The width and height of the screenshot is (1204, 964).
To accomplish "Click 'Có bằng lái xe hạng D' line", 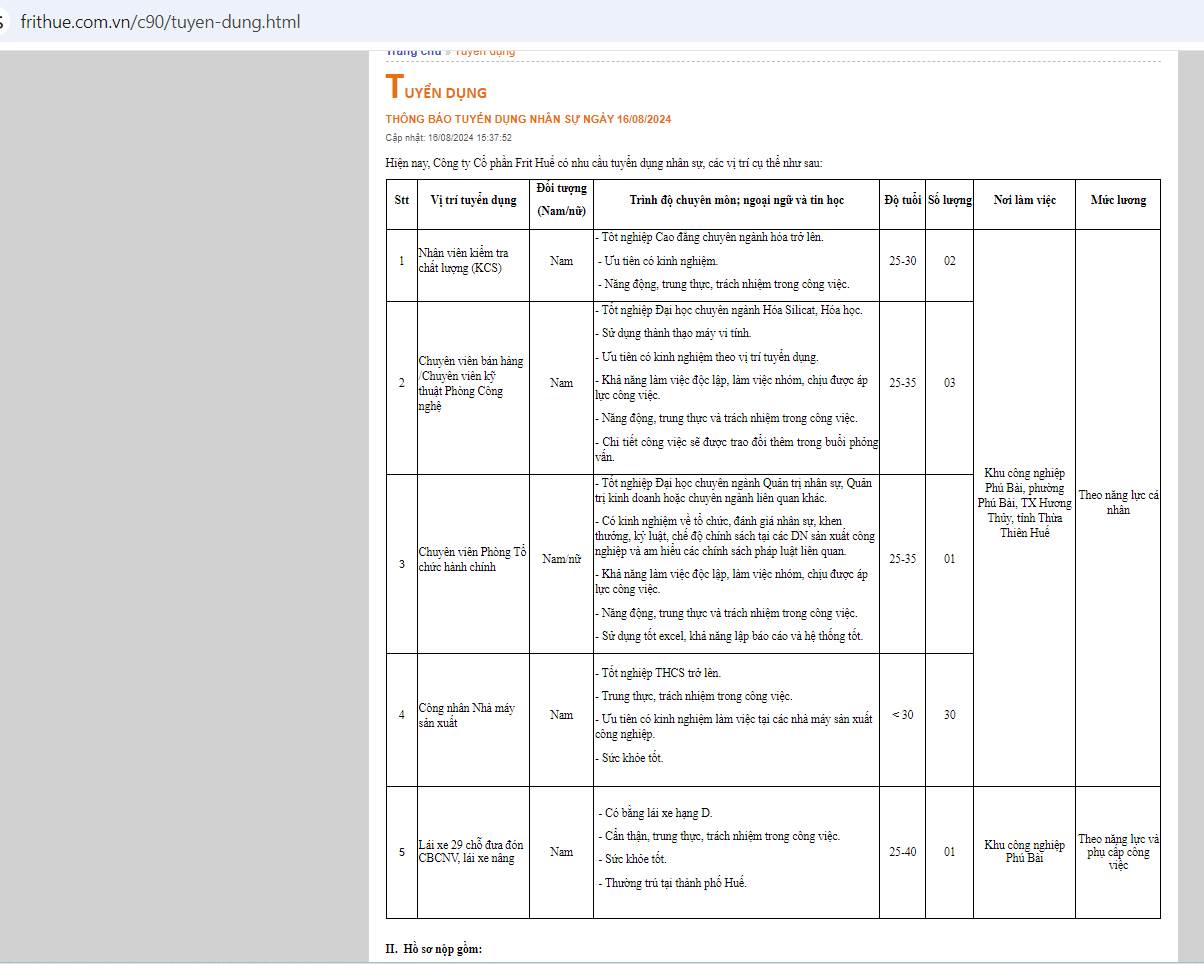I will 655,813.
